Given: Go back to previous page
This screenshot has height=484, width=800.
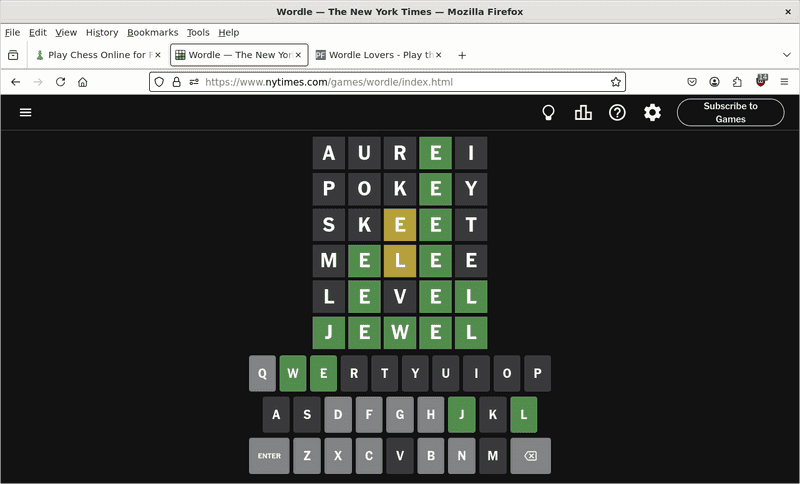Looking at the screenshot, I should tap(16, 82).
